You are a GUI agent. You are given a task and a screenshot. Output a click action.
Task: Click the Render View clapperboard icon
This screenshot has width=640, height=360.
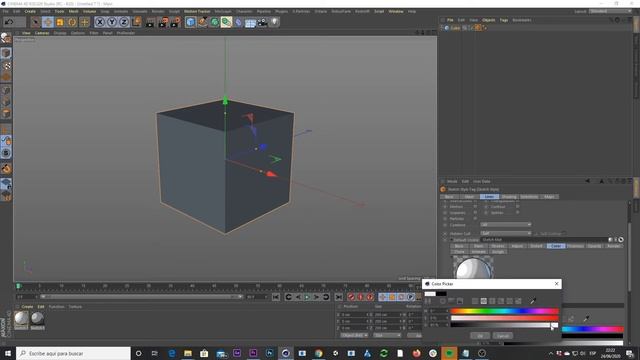(150, 22)
